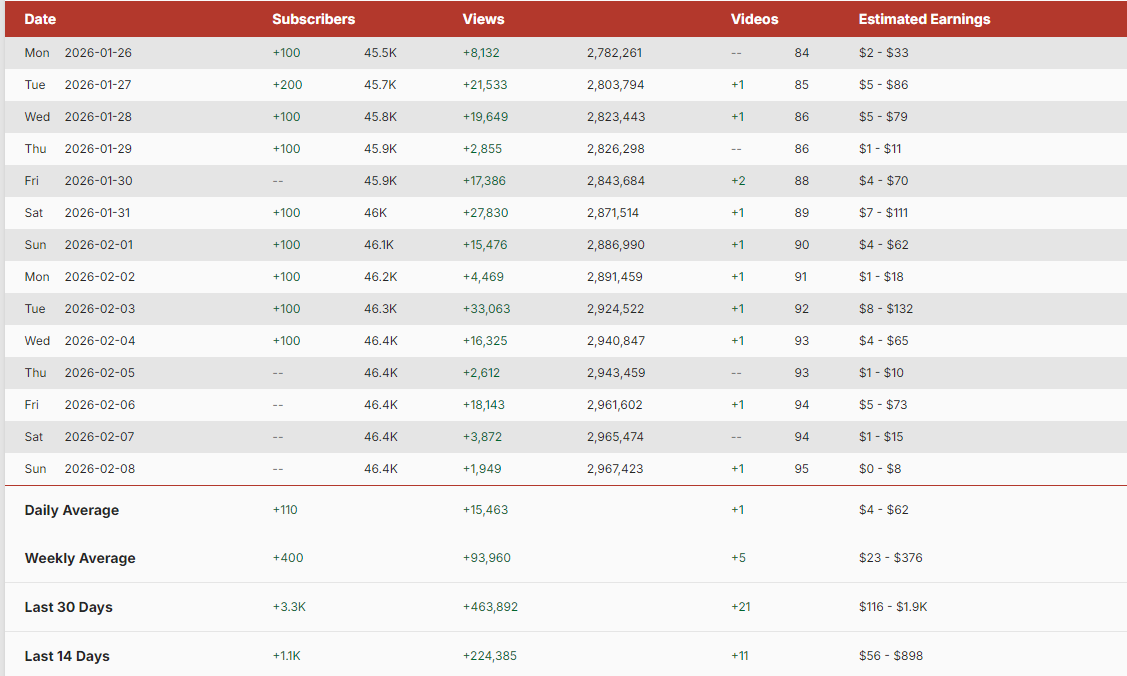Click the Weekly Average label

[80, 558]
